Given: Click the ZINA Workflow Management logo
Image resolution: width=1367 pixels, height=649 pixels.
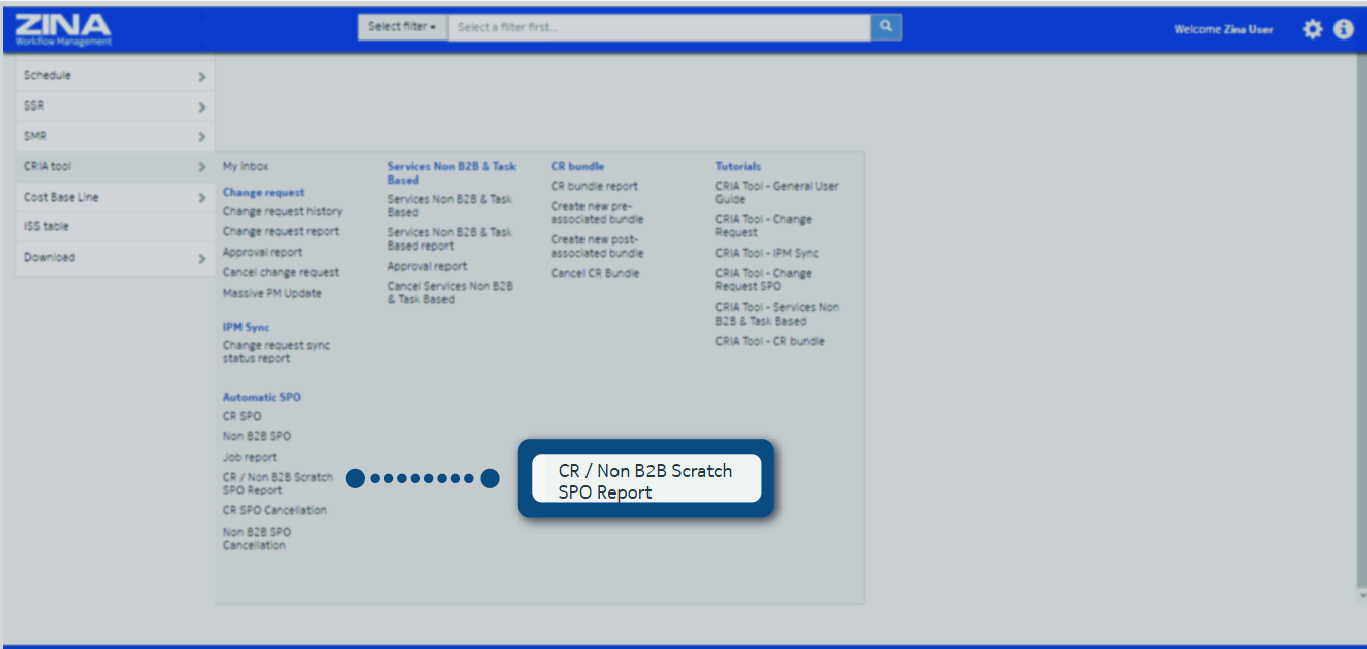Looking at the screenshot, I should pyautogui.click(x=63, y=30).
